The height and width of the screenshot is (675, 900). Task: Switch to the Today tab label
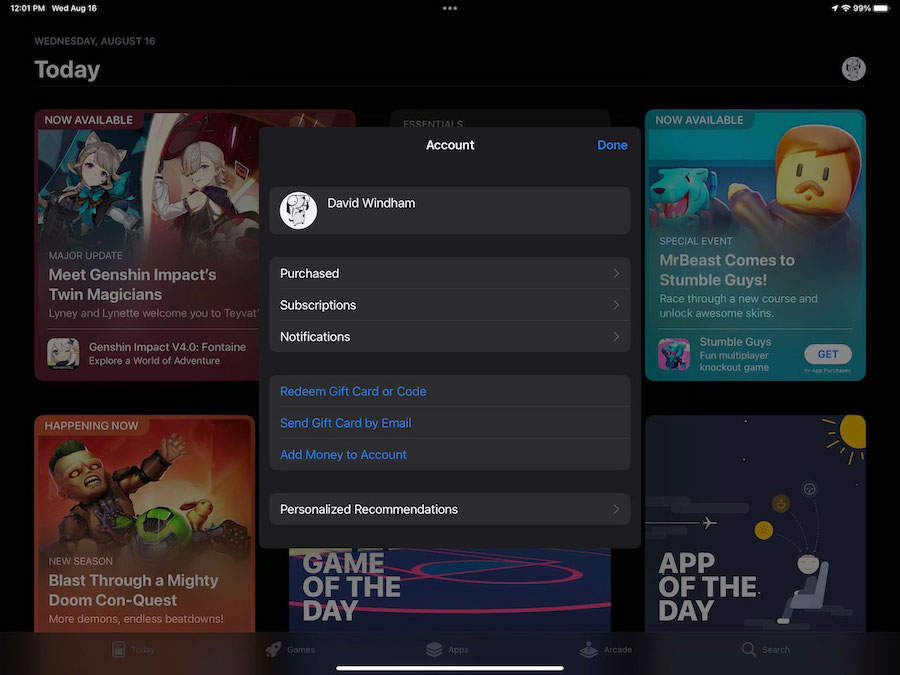[x=143, y=650]
